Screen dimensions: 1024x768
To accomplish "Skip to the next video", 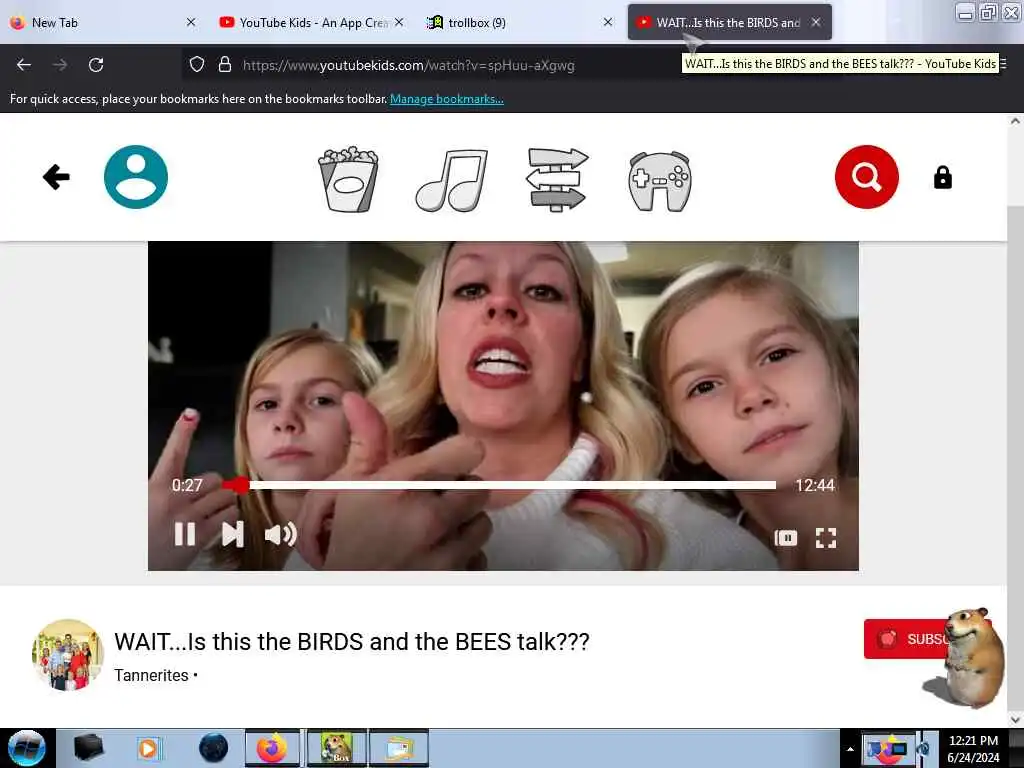I will [x=232, y=534].
